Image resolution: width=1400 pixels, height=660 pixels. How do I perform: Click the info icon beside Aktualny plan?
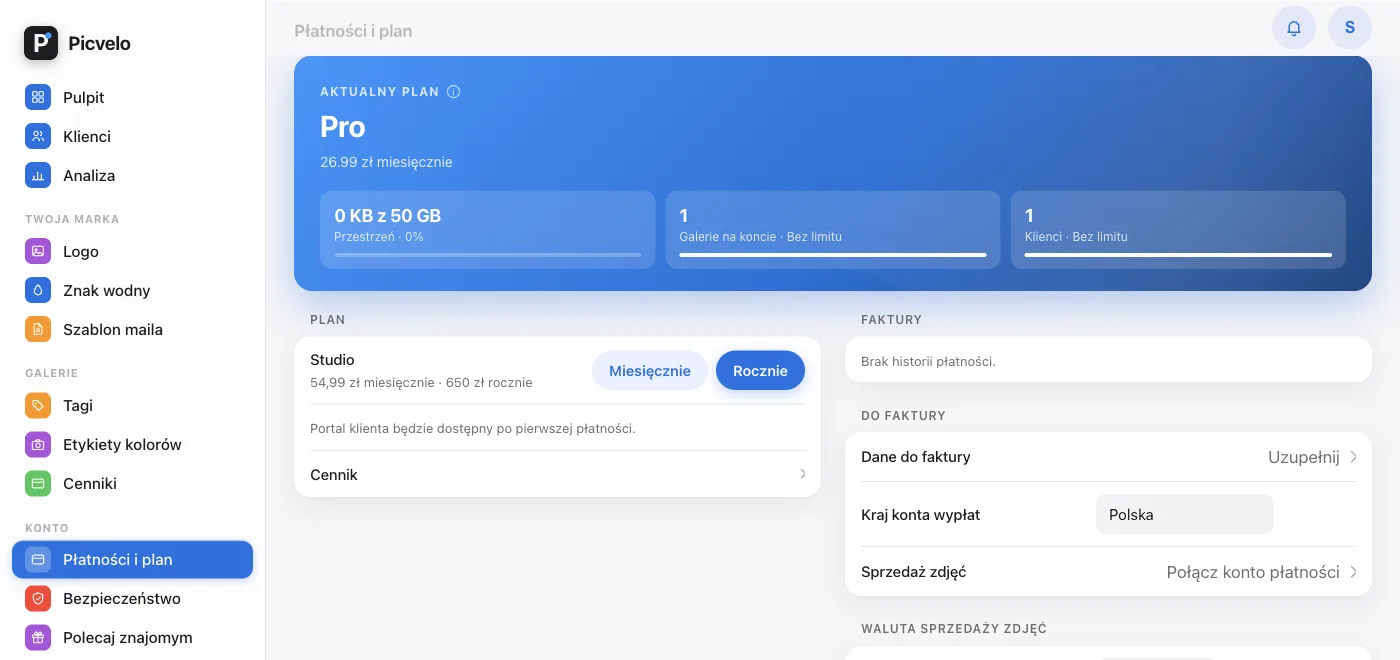pos(453,92)
